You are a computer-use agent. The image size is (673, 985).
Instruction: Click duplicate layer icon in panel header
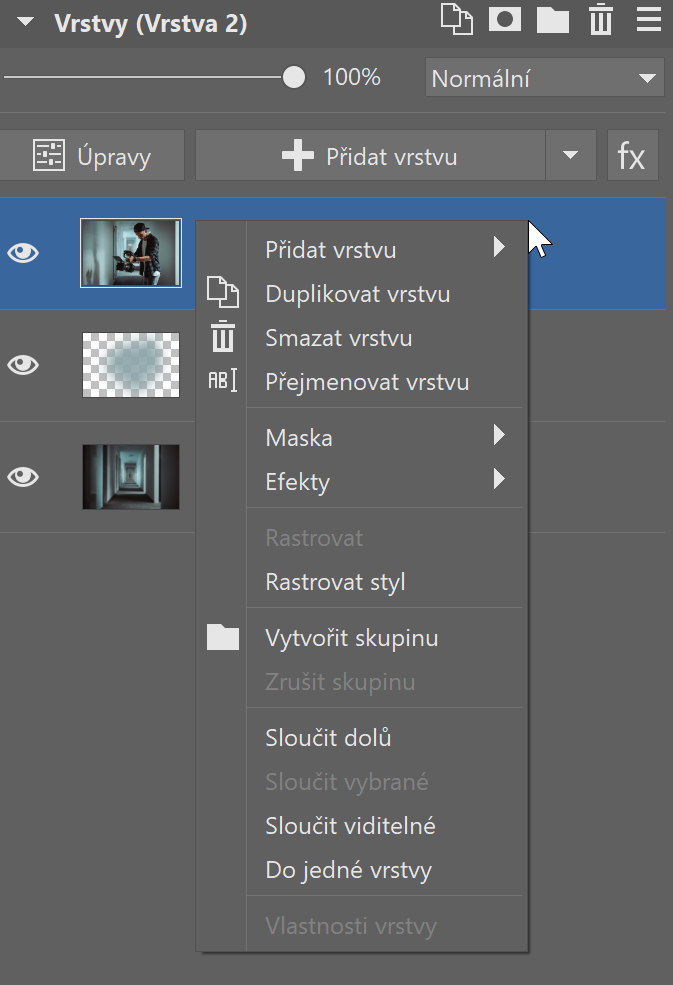coord(457,20)
